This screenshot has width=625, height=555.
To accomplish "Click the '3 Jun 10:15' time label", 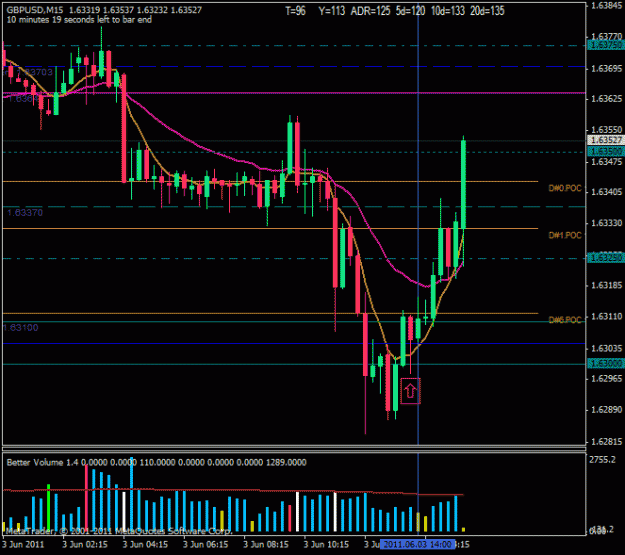I will pos(326,544).
